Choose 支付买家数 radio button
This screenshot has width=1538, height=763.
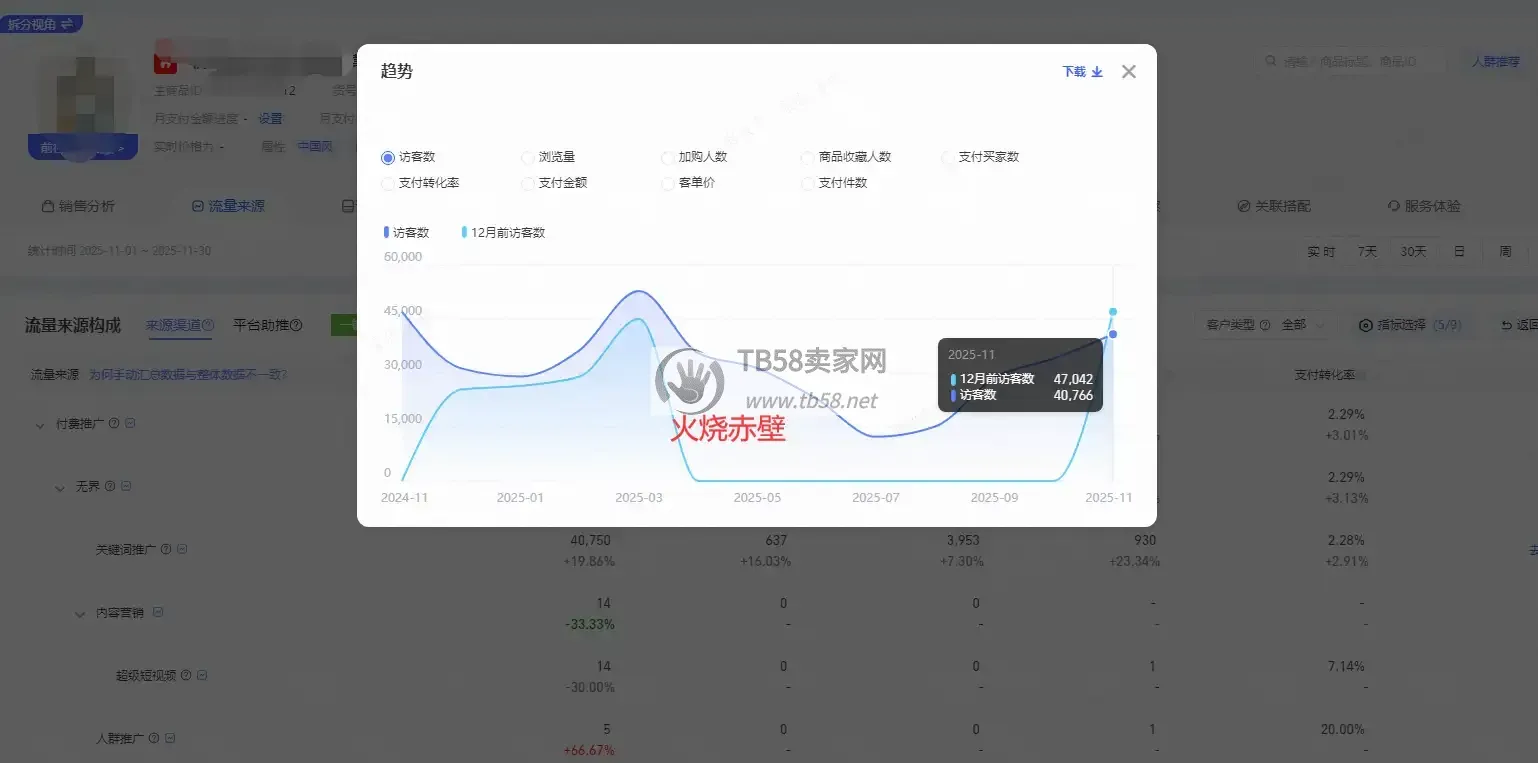click(x=948, y=157)
